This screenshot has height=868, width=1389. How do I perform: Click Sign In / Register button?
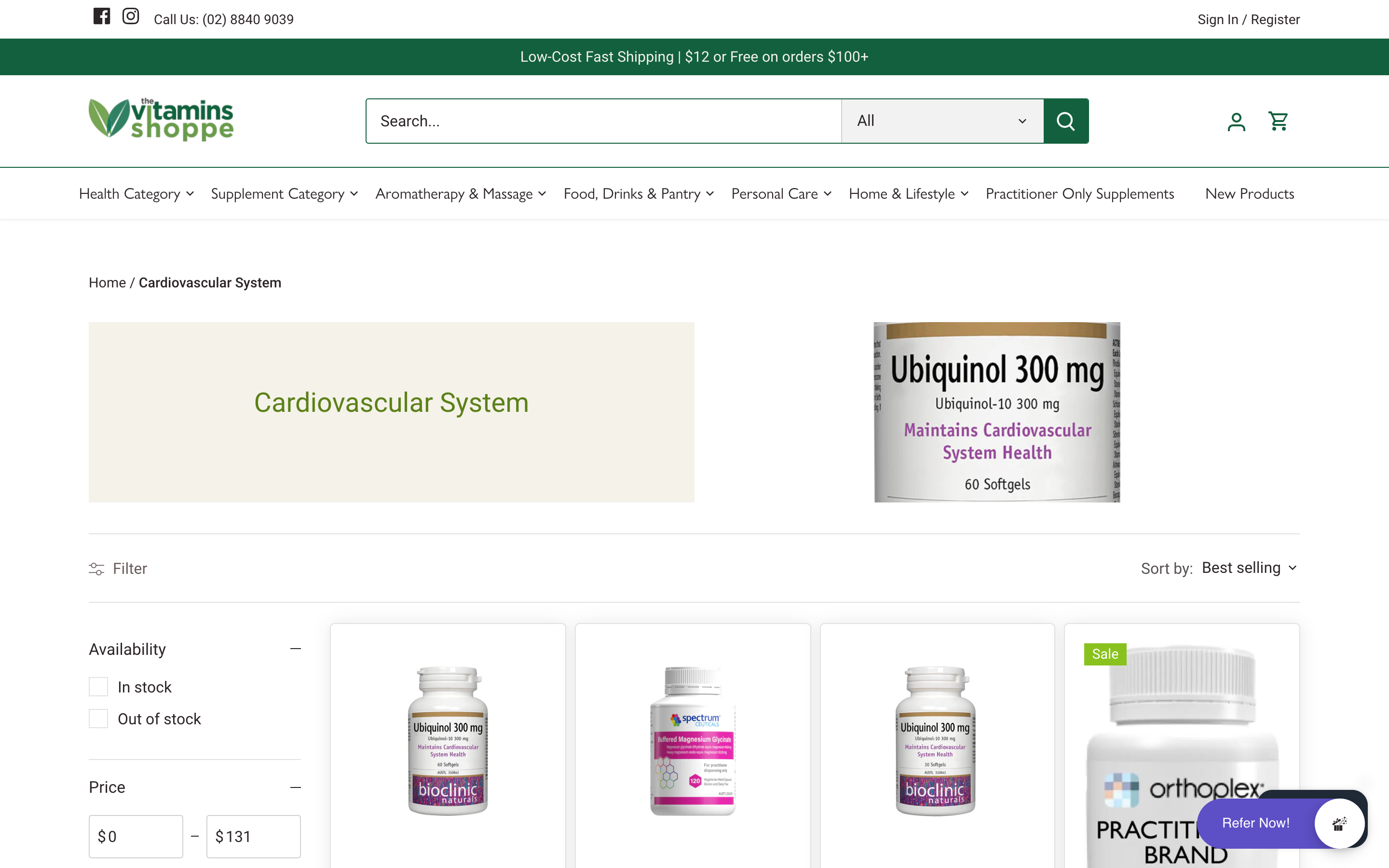point(1249,19)
